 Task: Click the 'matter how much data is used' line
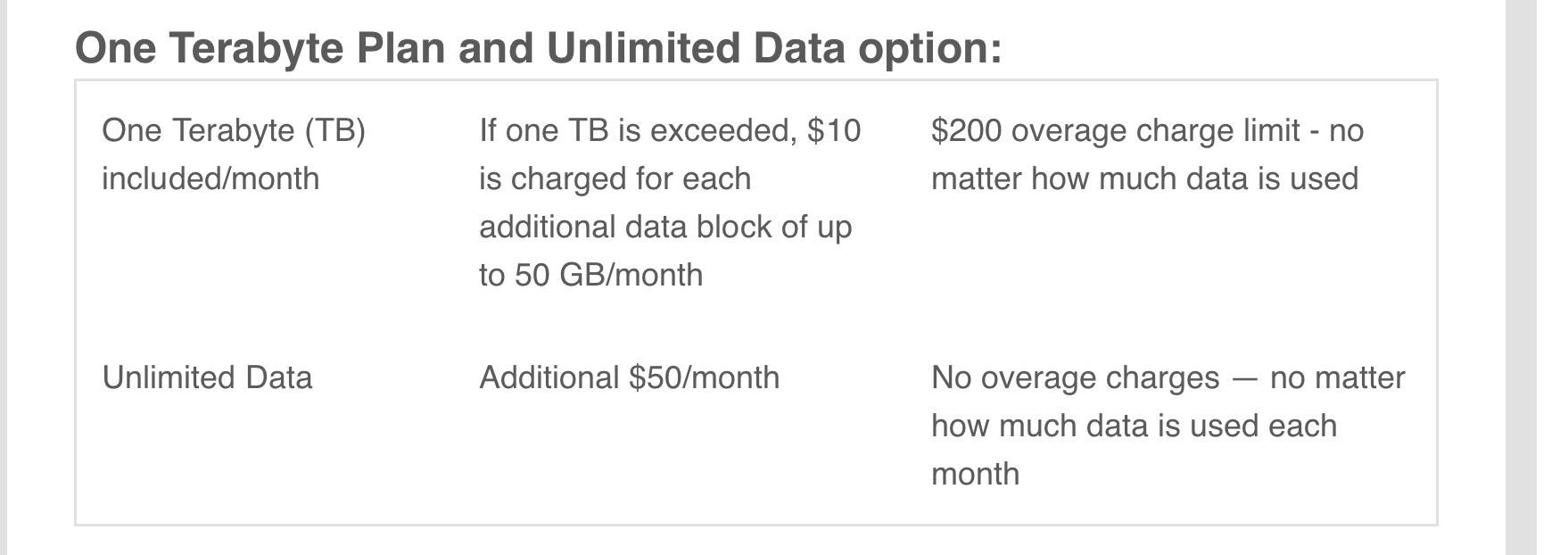1144,178
